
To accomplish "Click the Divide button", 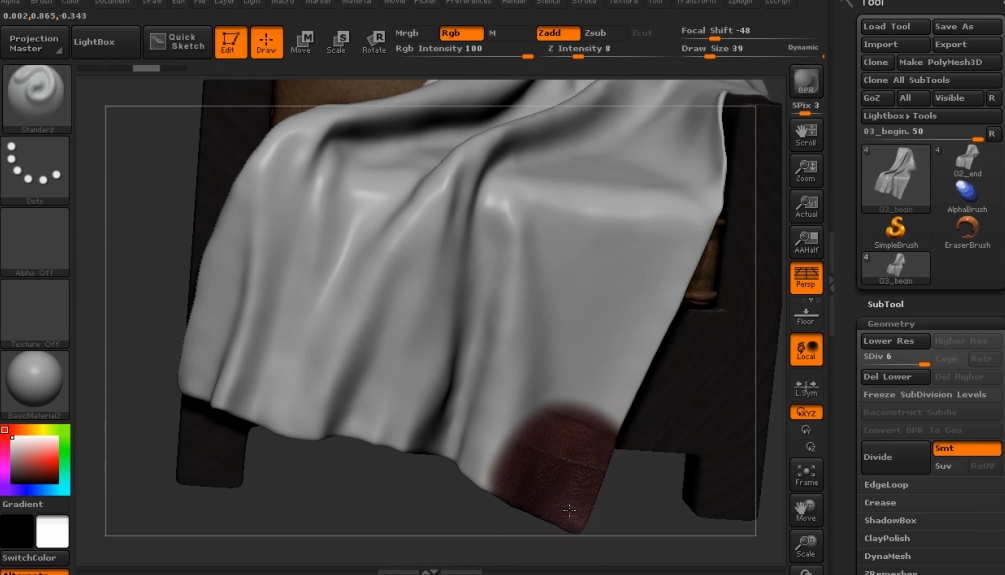I will pos(895,457).
